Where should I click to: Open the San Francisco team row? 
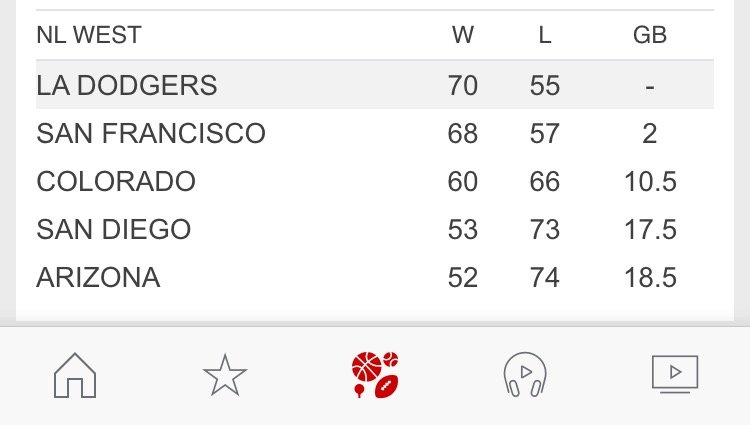pos(375,133)
